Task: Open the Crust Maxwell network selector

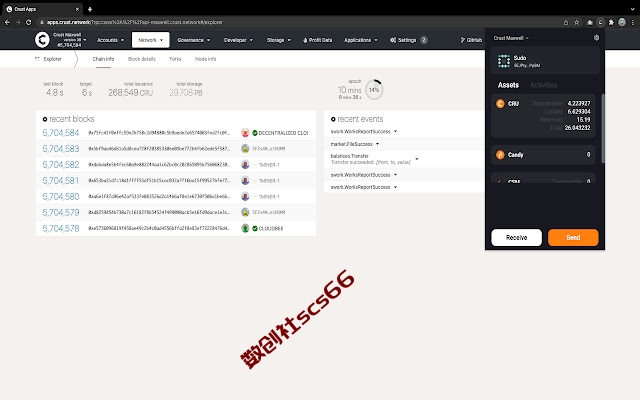Action: point(69,40)
